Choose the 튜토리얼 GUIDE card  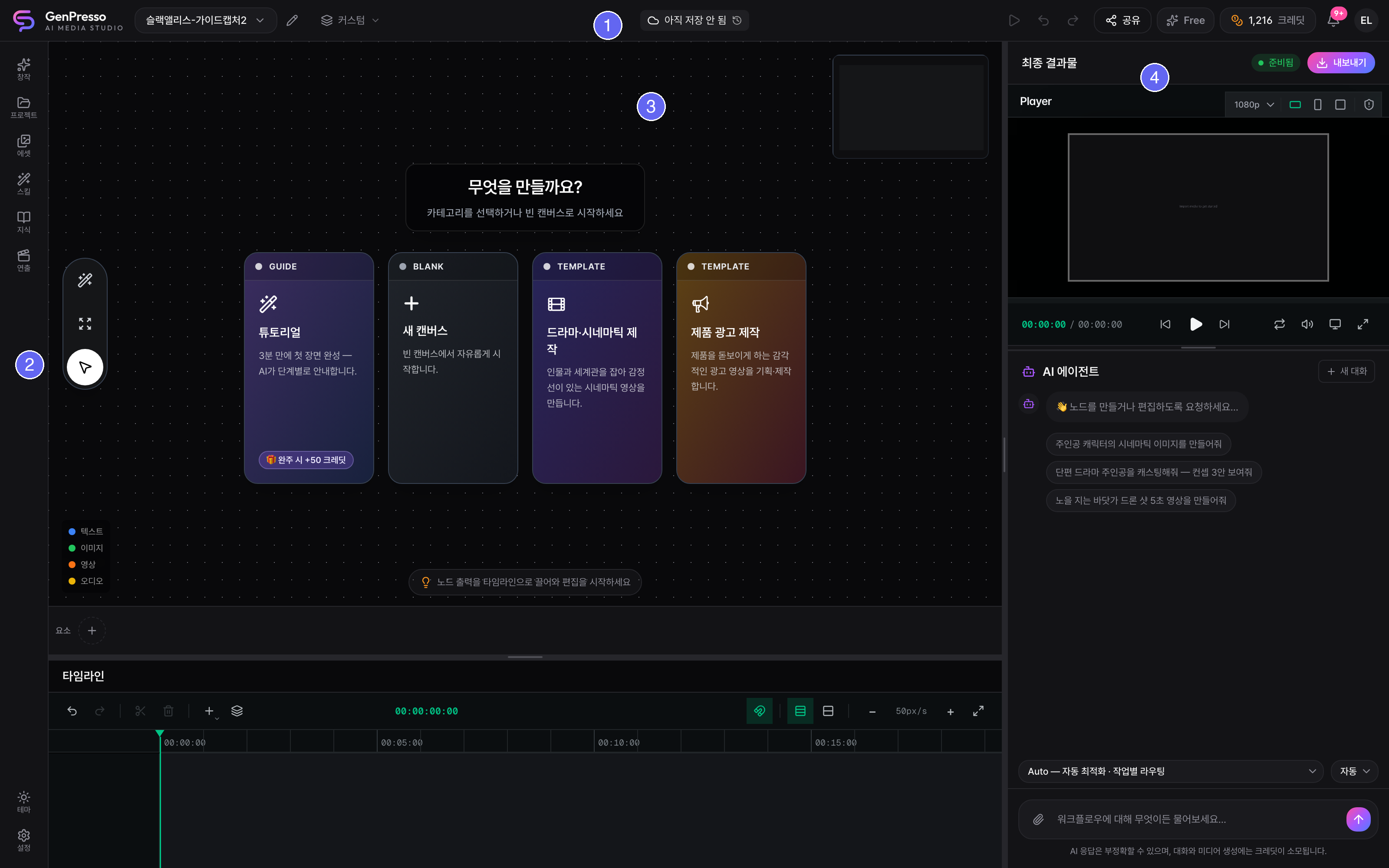click(309, 368)
